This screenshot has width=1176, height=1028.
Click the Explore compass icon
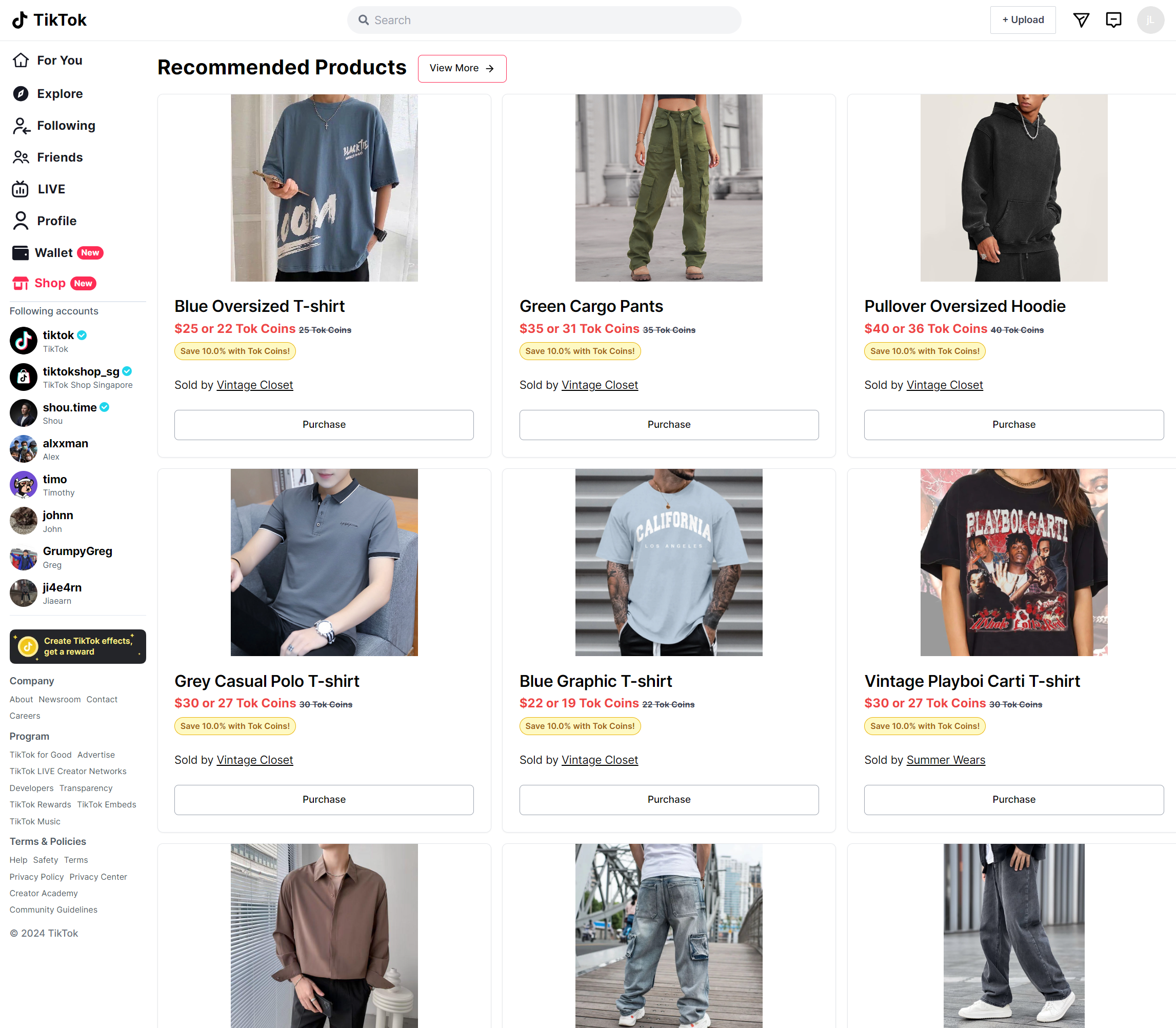tap(21, 93)
